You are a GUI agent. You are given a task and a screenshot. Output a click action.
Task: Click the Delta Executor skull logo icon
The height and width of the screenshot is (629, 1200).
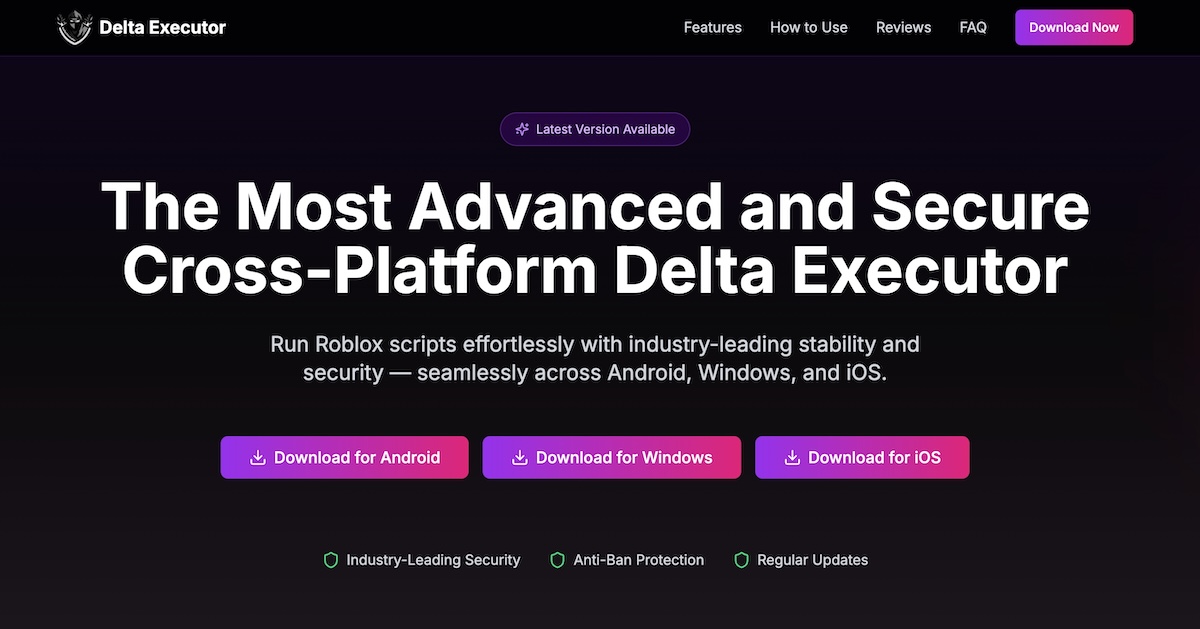pos(75,27)
